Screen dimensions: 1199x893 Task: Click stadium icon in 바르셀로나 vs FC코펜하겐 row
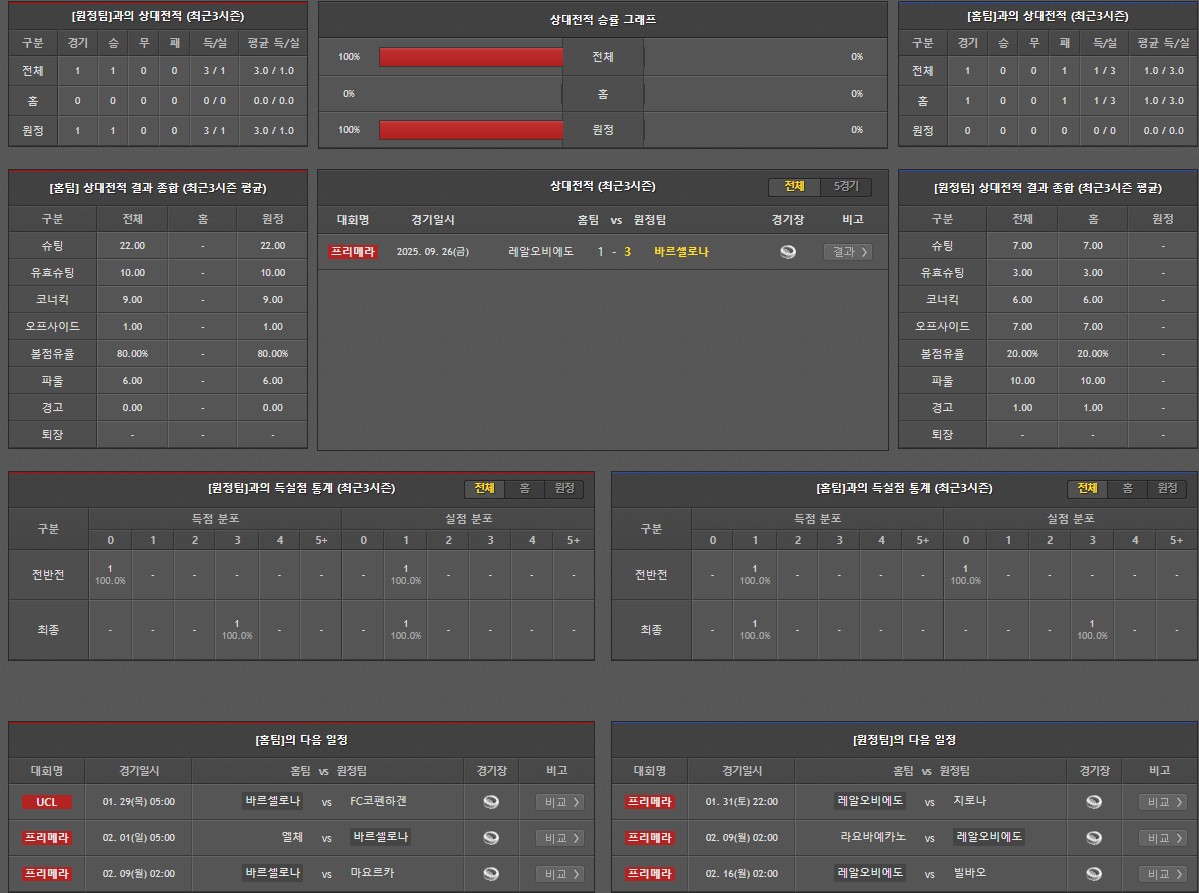pyautogui.click(x=490, y=802)
